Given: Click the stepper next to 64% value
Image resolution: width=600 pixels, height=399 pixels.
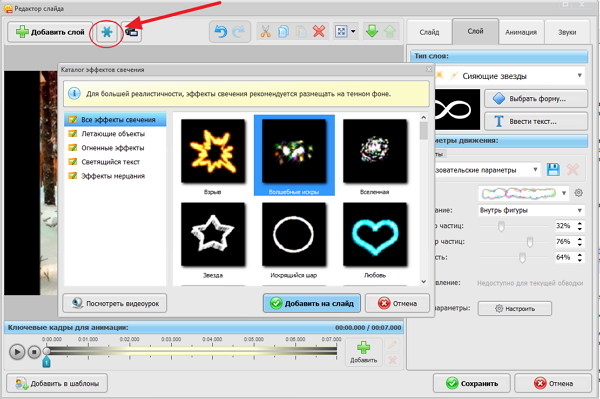Looking at the screenshot, I should click(580, 257).
